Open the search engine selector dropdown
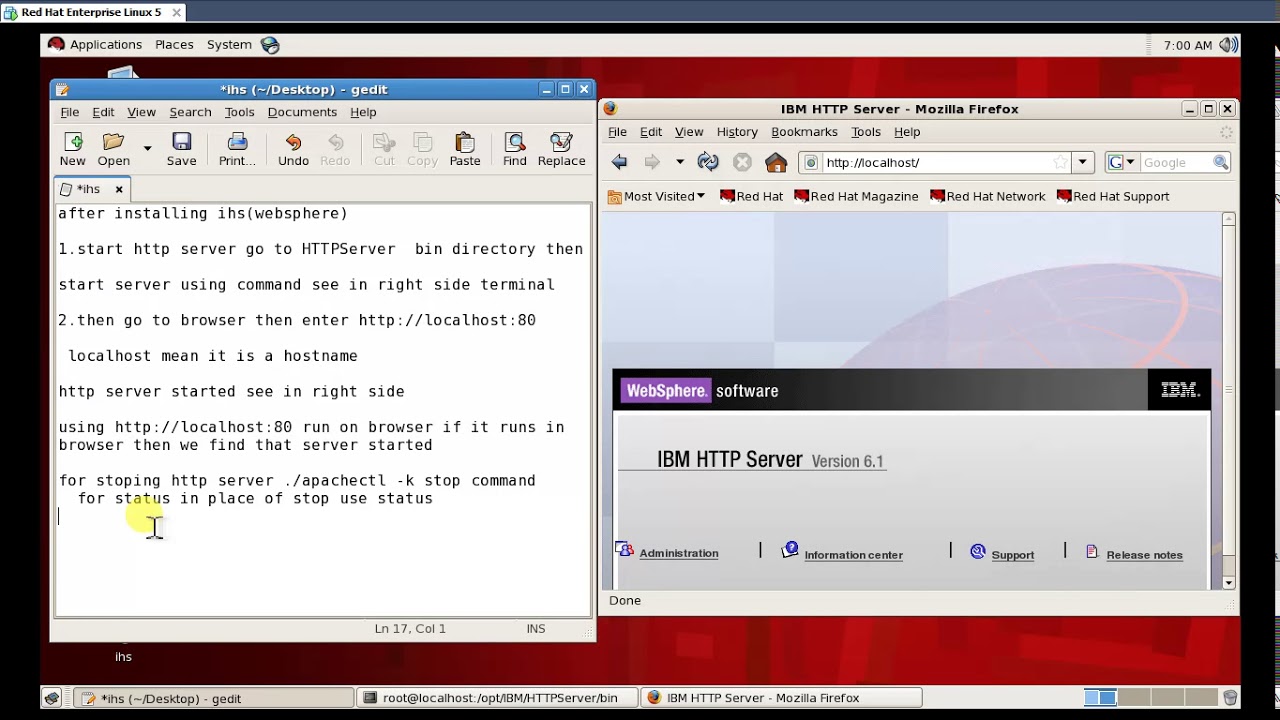The image size is (1280, 720). tap(1121, 162)
